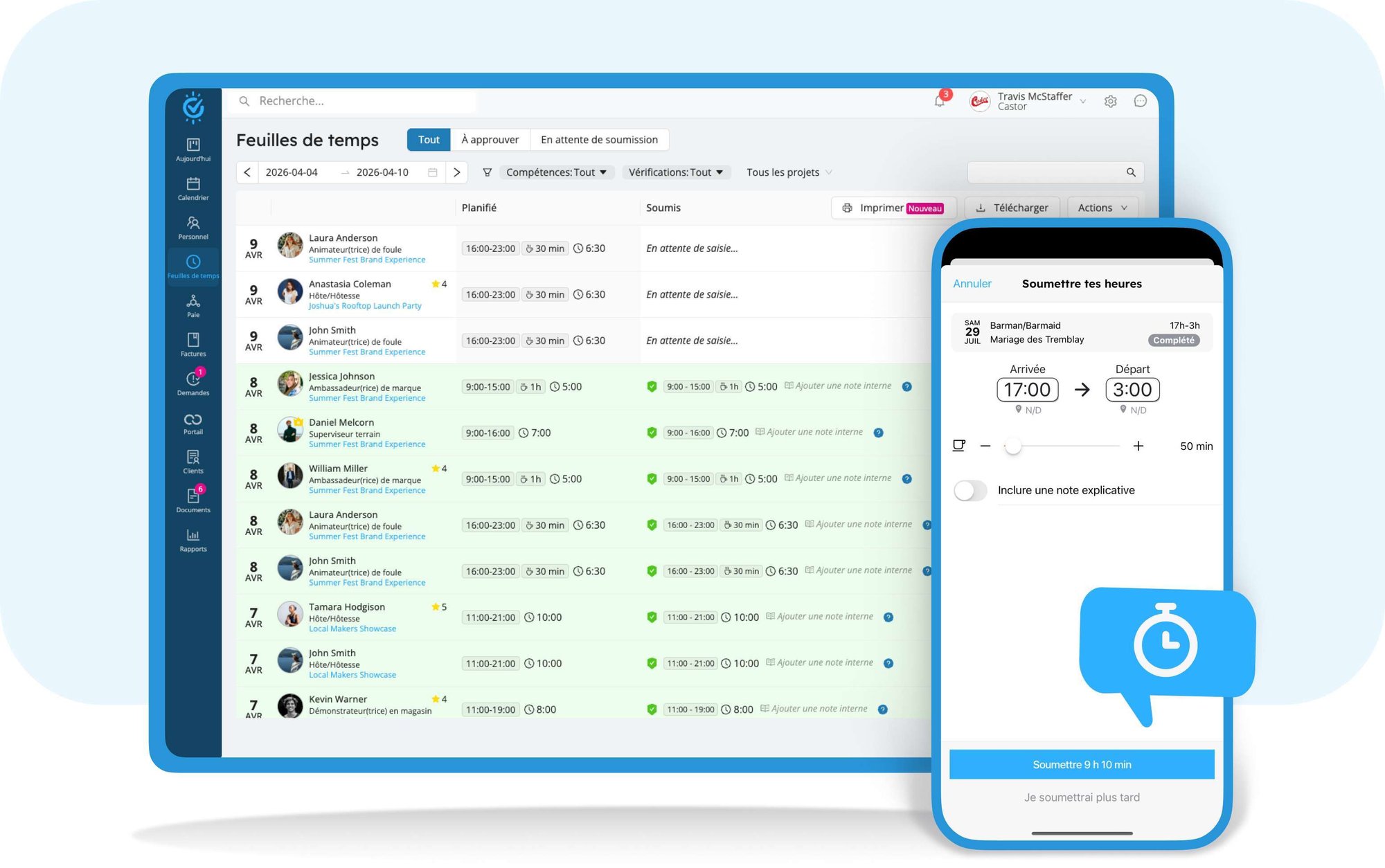Click the Recherche search field
This screenshot has height=868, width=1385.
352,100
